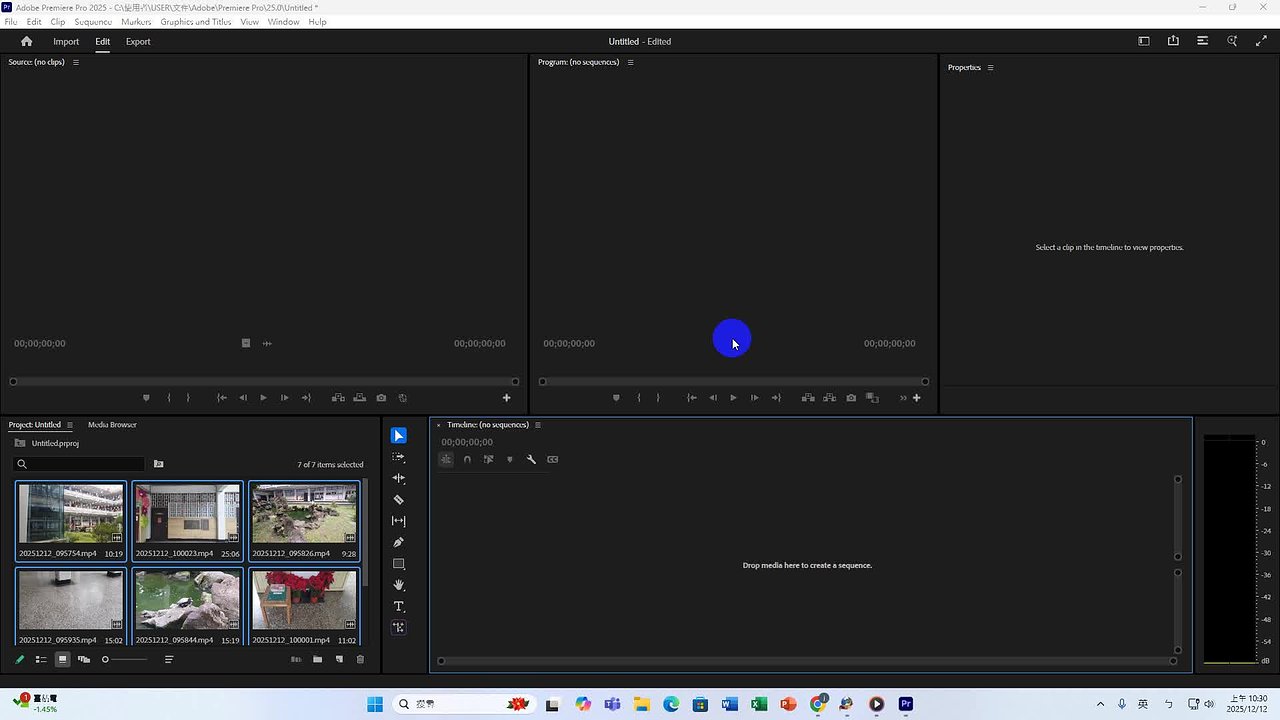Viewport: 1280px width, 720px height.
Task: Select the Pen tool
Action: point(399,542)
